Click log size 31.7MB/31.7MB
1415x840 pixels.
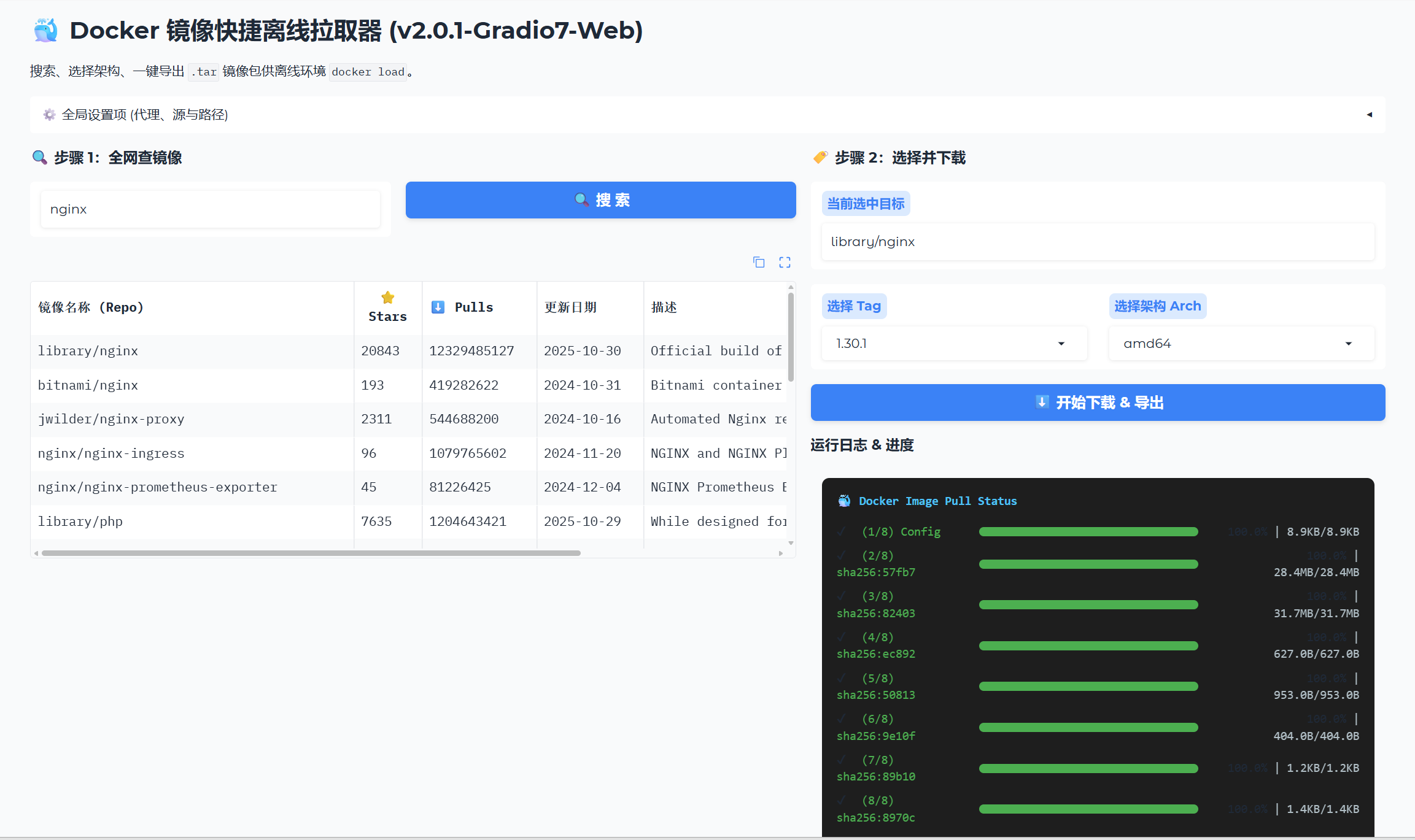(x=1316, y=613)
